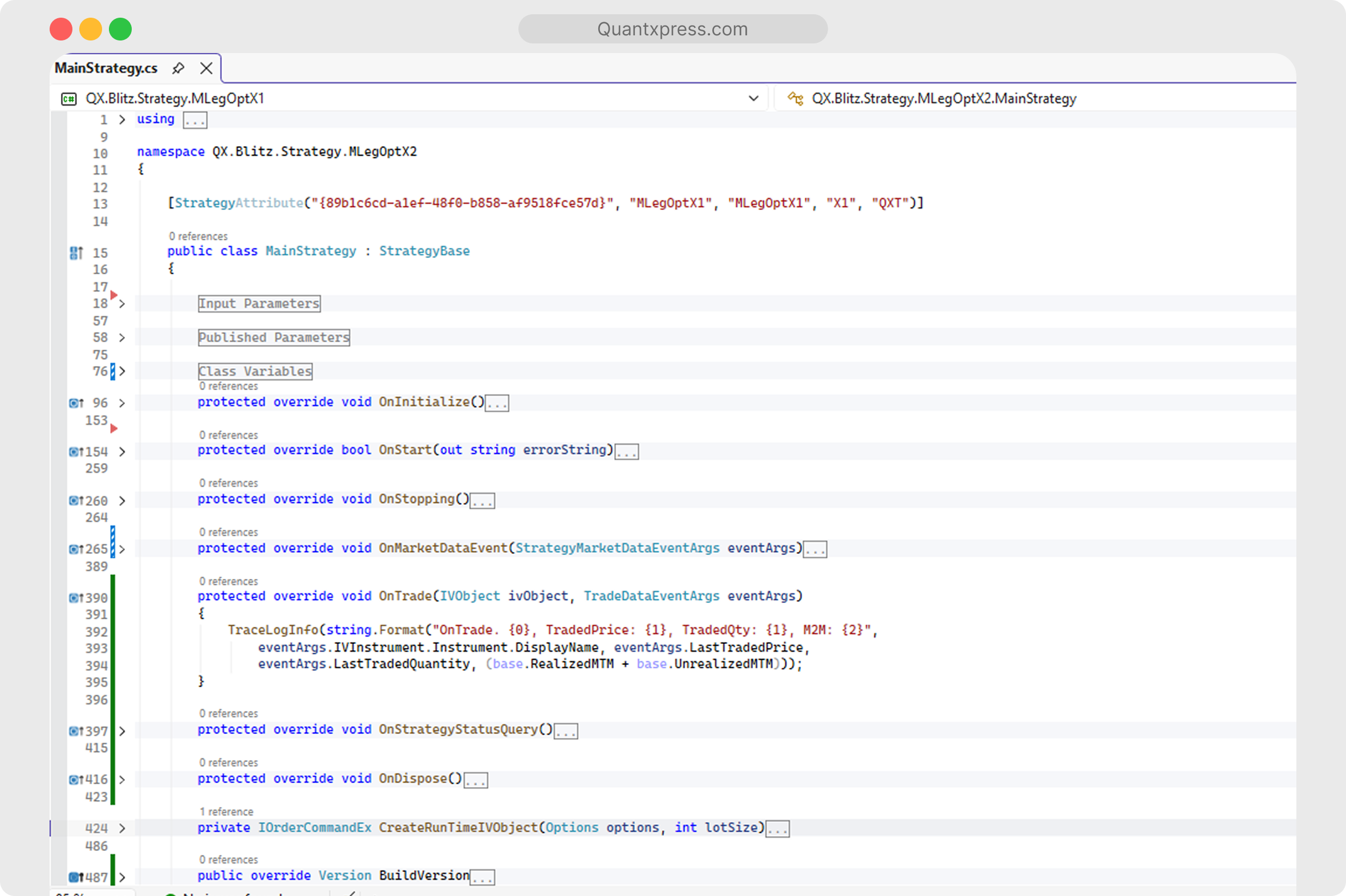This screenshot has width=1346, height=896.
Task: Click the C# project icon beside QX.Blitz.Strategy.MLegOptX1
Action: click(x=68, y=99)
